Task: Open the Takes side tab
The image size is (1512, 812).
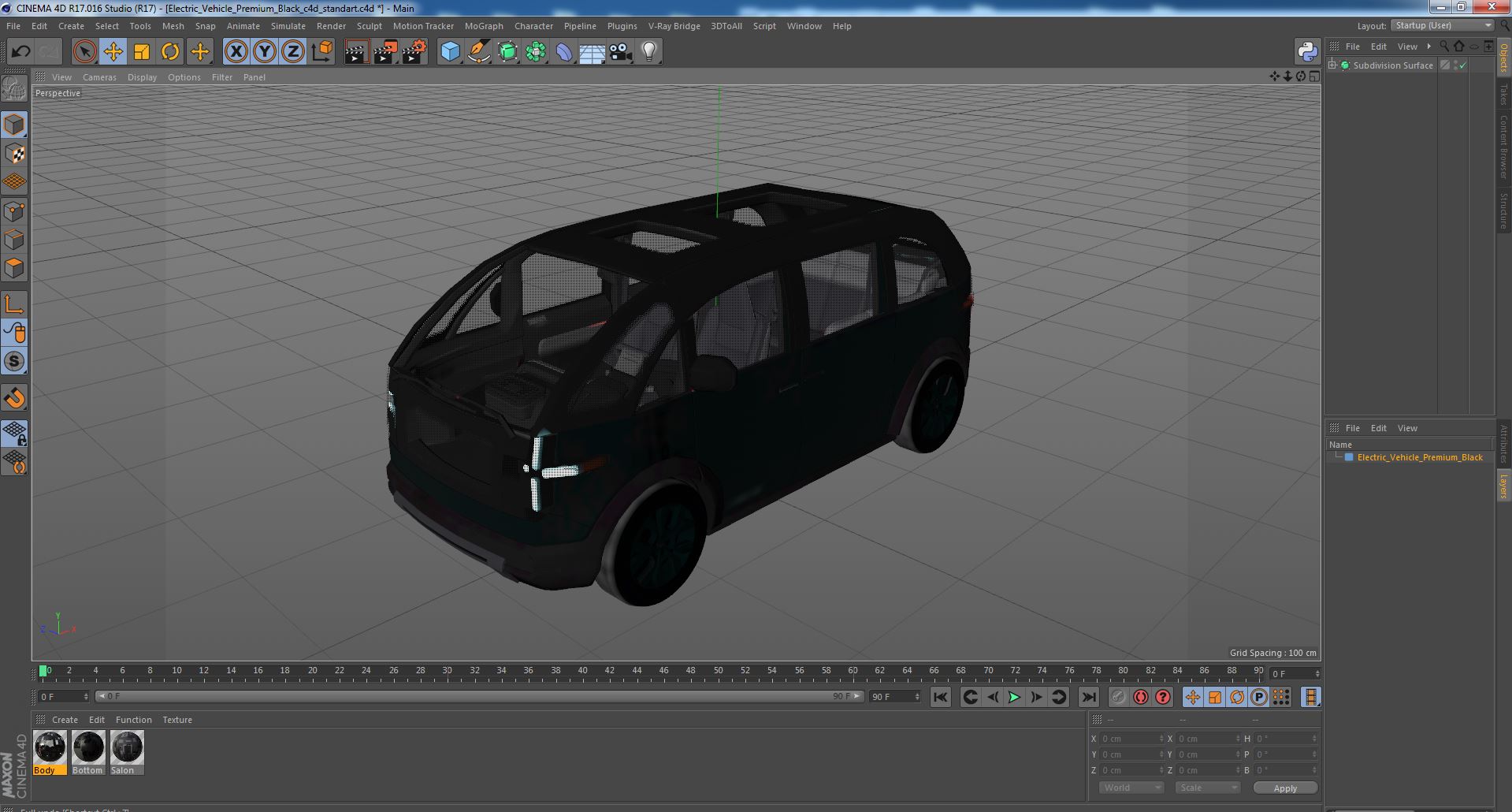Action: pos(1503,95)
